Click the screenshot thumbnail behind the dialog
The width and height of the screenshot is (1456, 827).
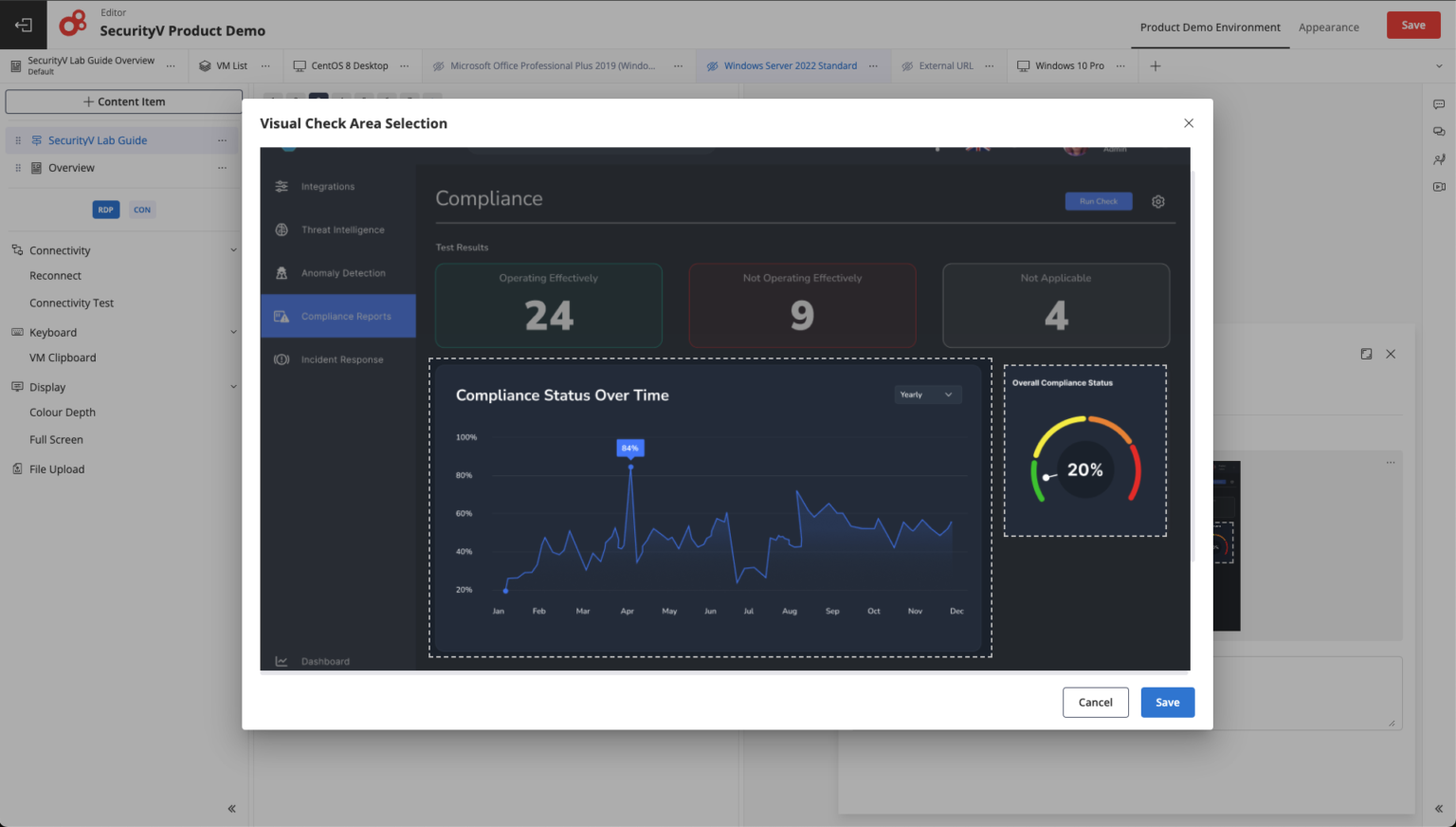(x=1227, y=546)
